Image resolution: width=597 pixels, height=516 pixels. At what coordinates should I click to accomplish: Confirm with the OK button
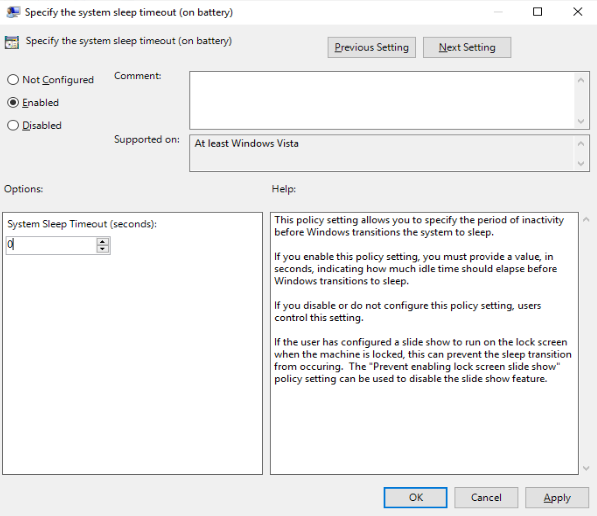click(415, 497)
